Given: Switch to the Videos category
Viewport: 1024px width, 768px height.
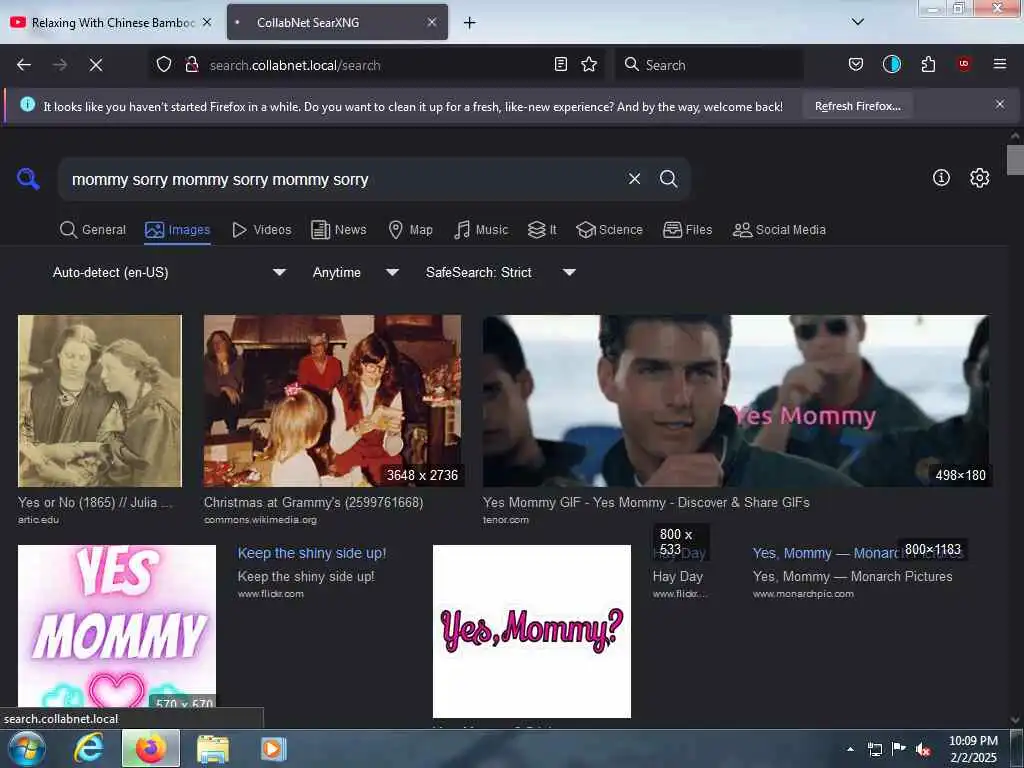Looking at the screenshot, I should click(262, 230).
